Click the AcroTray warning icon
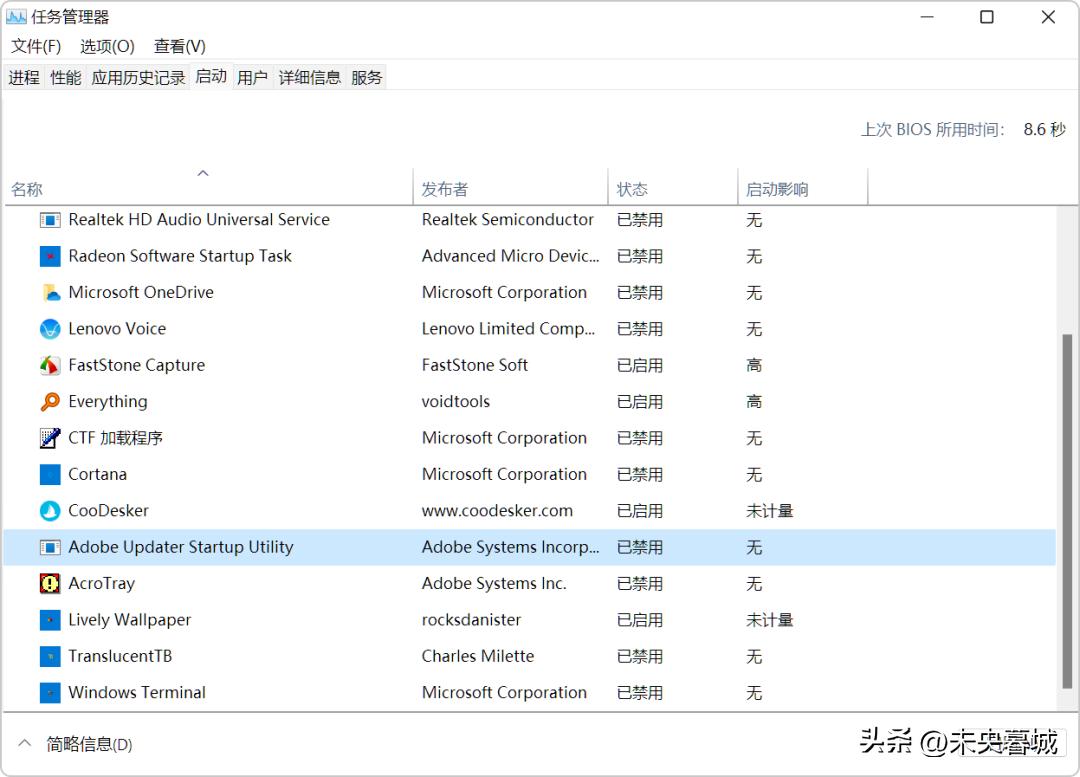The height and width of the screenshot is (777, 1080). click(x=50, y=583)
